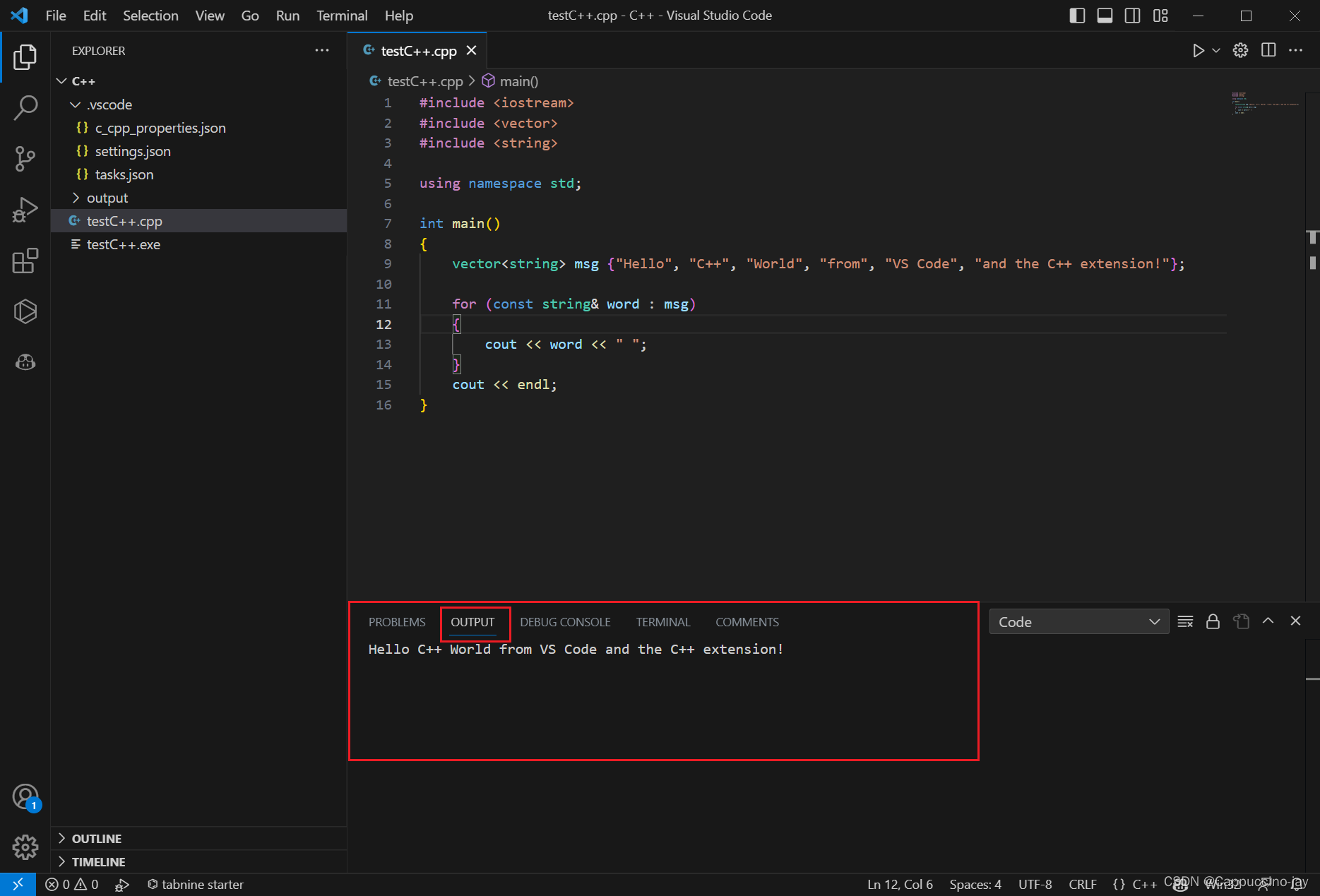Switch to the PROBLEMS panel tab
Screen dimensions: 1320x896
coord(397,622)
